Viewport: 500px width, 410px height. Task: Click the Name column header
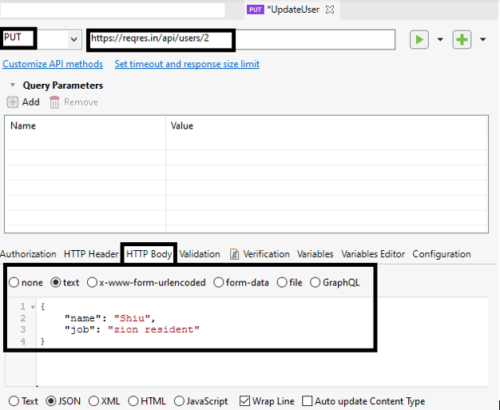pos(85,126)
